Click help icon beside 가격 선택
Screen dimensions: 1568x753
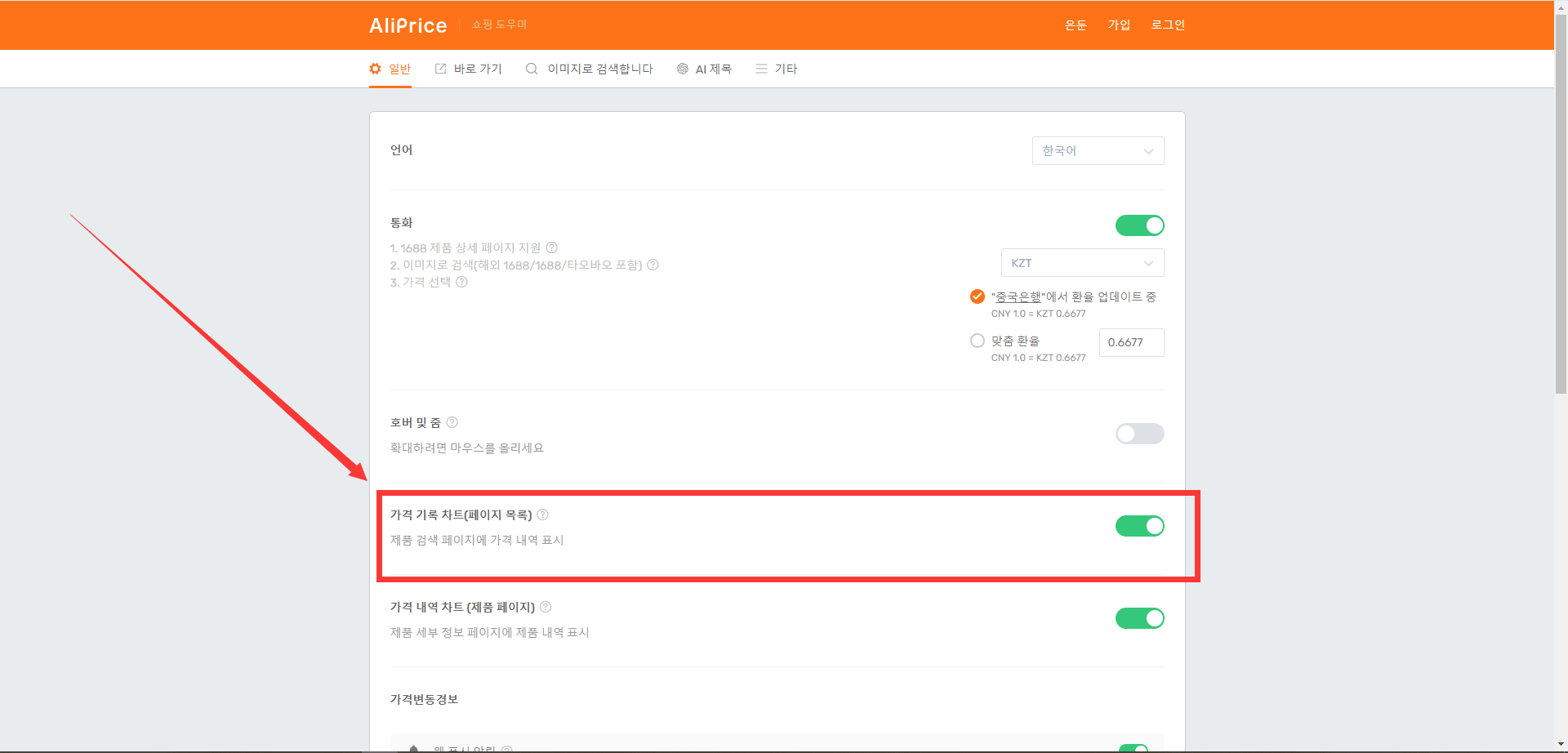[x=462, y=282]
